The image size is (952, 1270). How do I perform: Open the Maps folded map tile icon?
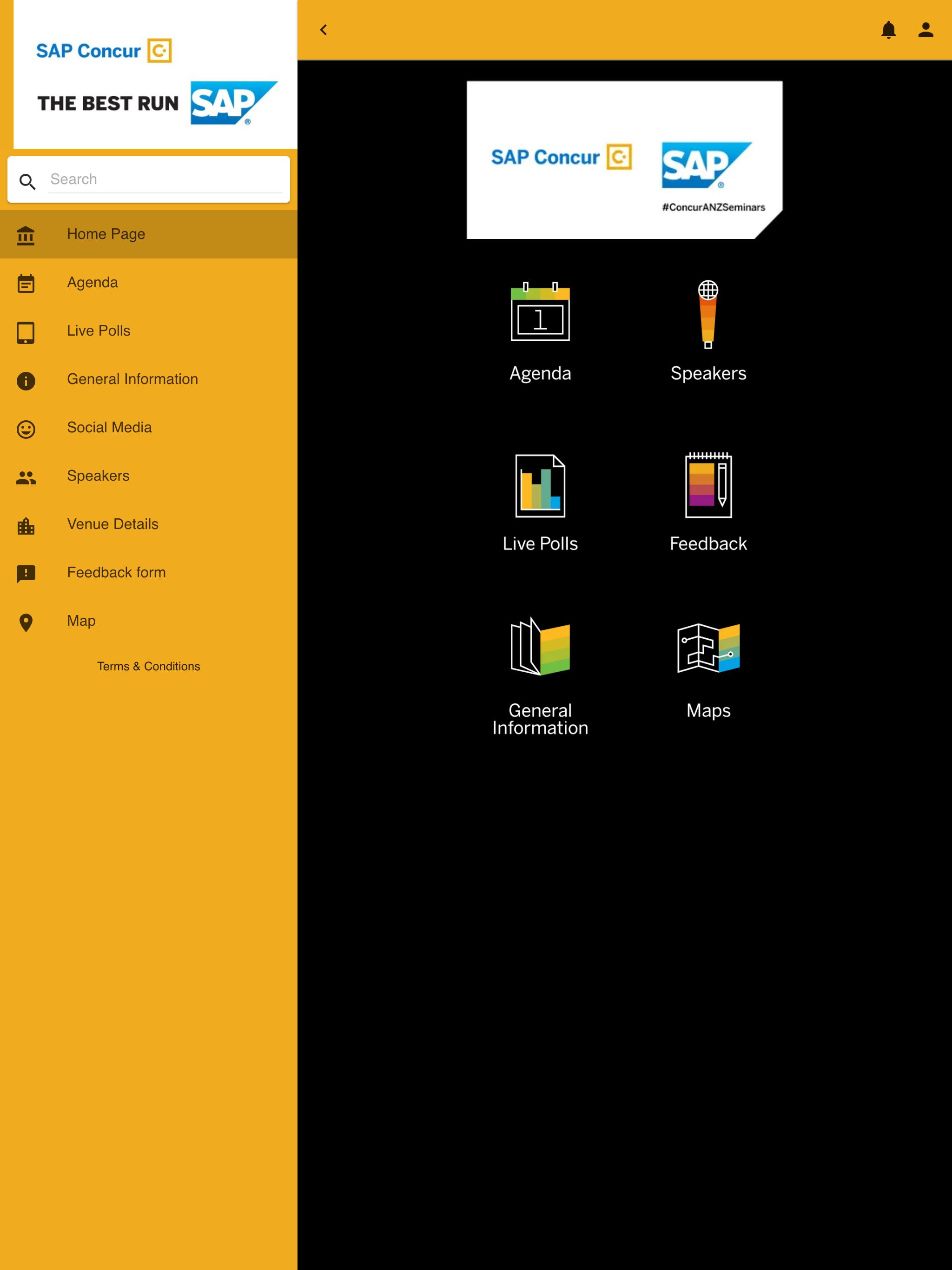tap(708, 648)
